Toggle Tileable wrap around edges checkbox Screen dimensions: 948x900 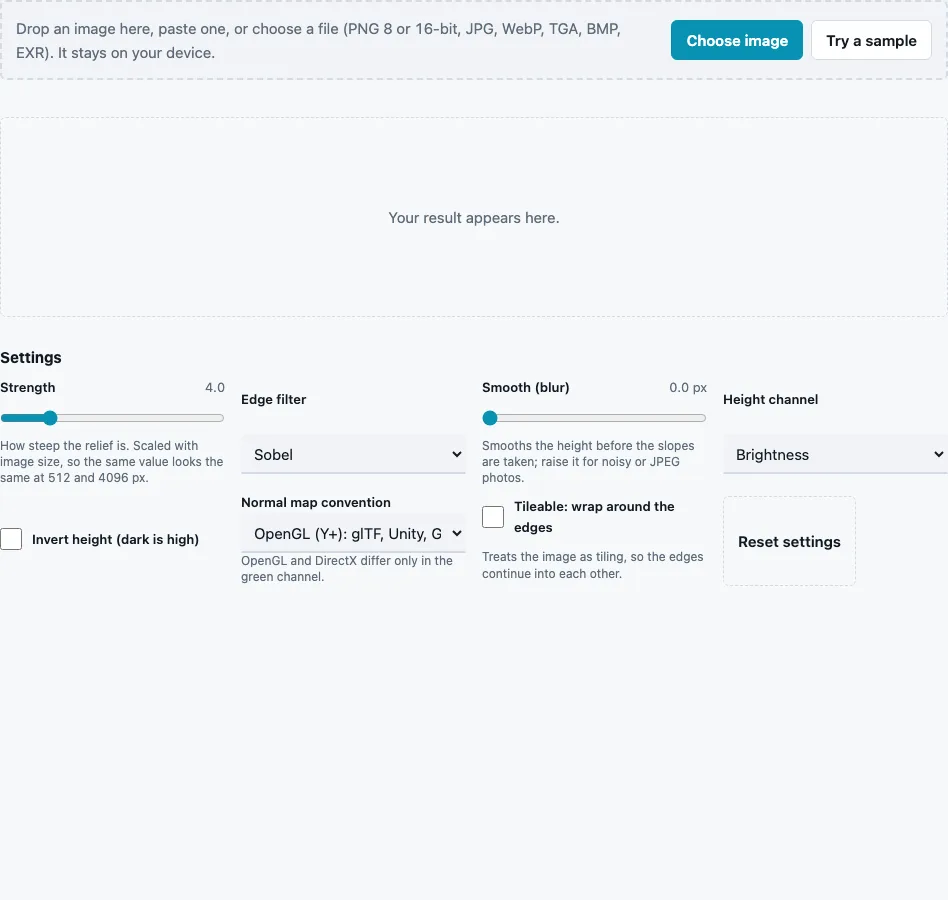tap(493, 517)
